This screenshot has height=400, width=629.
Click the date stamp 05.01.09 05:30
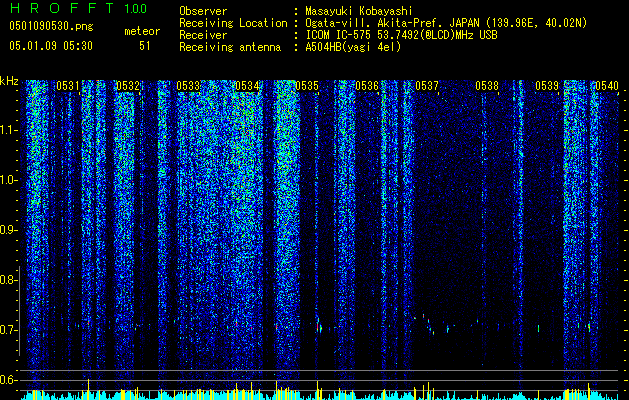pos(51,46)
